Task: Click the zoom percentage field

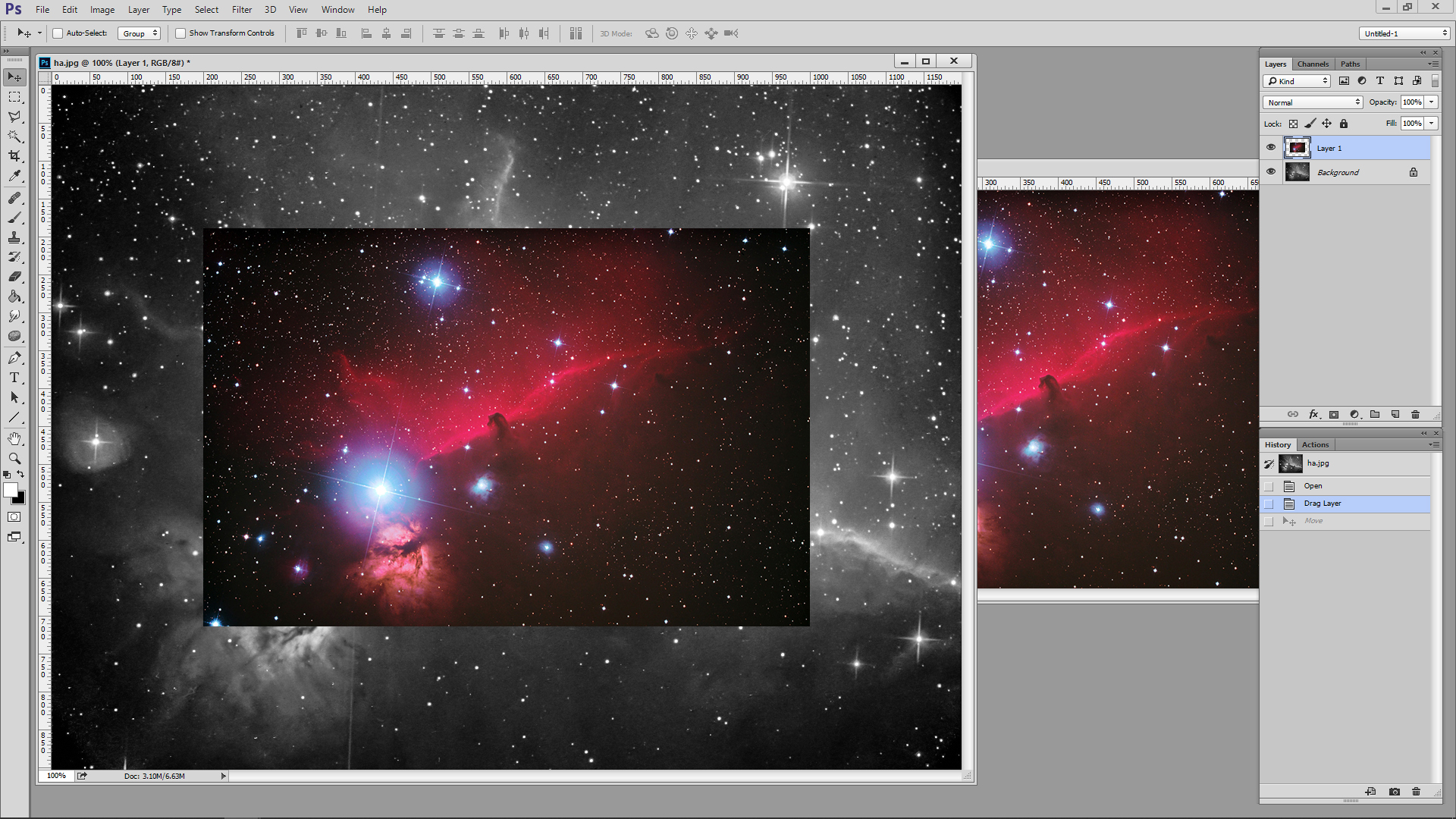Action: 56,776
